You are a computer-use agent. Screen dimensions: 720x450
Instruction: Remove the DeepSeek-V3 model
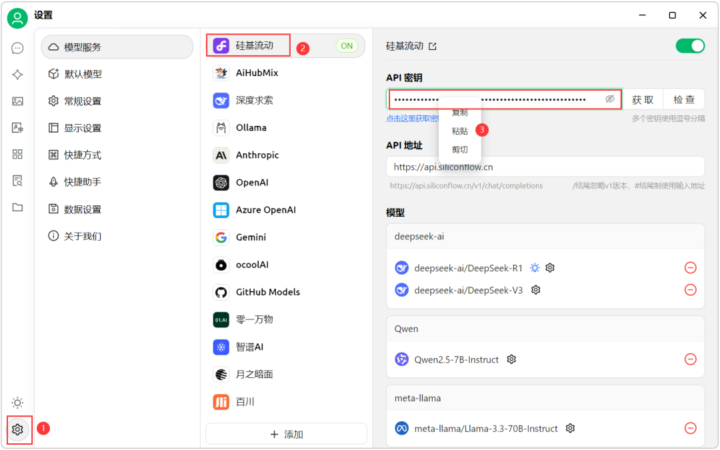click(x=690, y=290)
